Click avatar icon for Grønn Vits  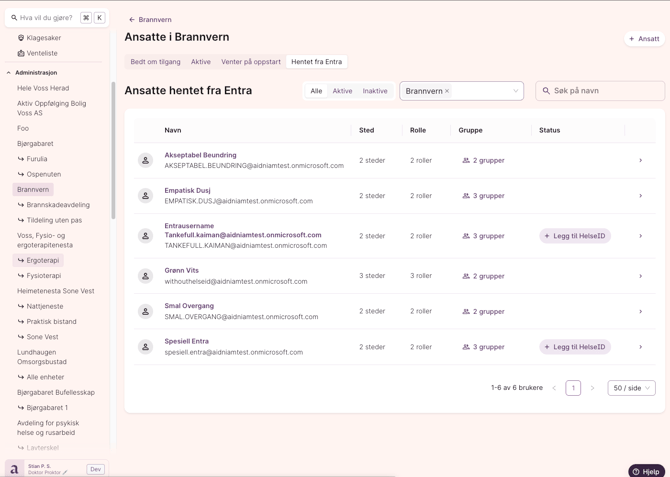coord(145,276)
